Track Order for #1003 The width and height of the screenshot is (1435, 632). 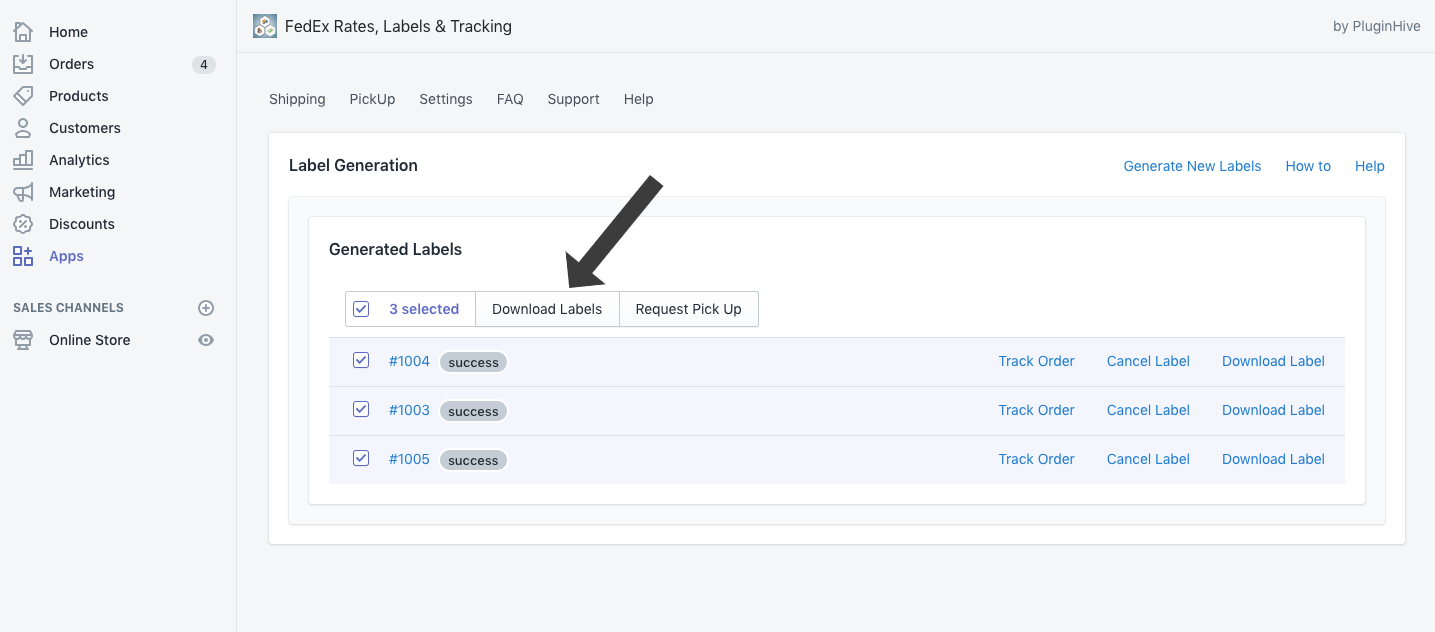[x=1036, y=410]
